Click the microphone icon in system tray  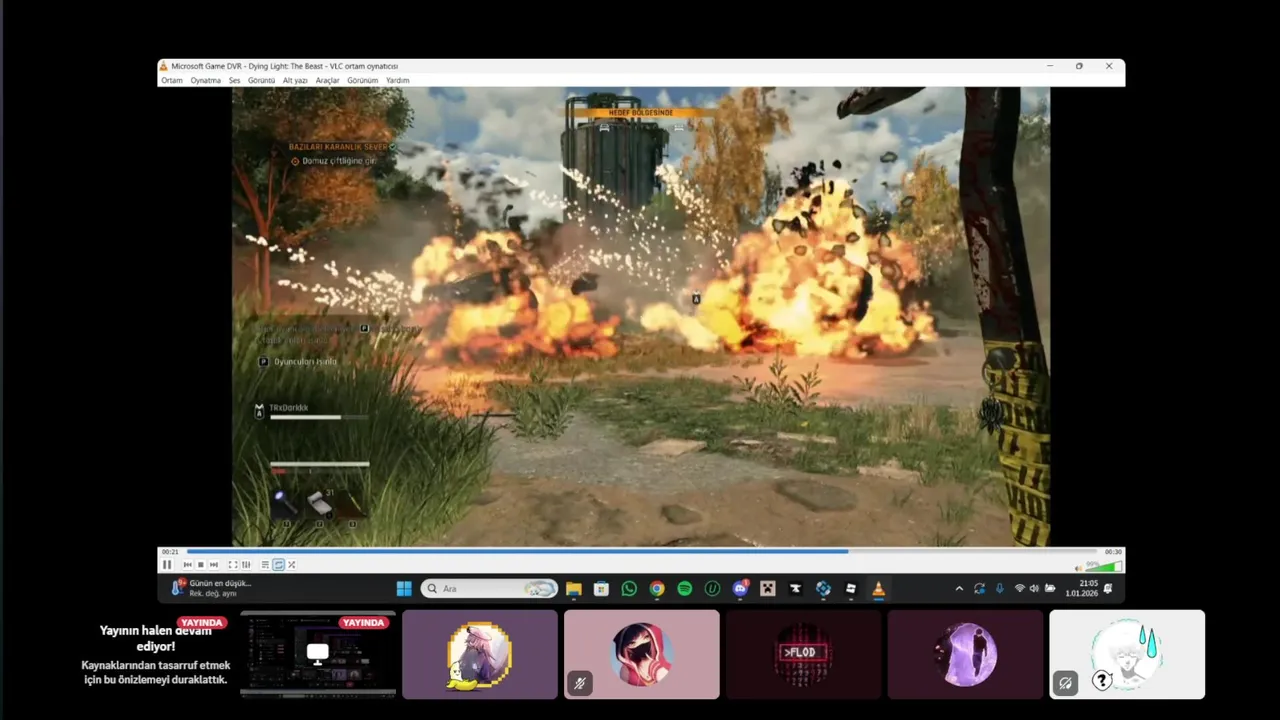tap(999, 589)
